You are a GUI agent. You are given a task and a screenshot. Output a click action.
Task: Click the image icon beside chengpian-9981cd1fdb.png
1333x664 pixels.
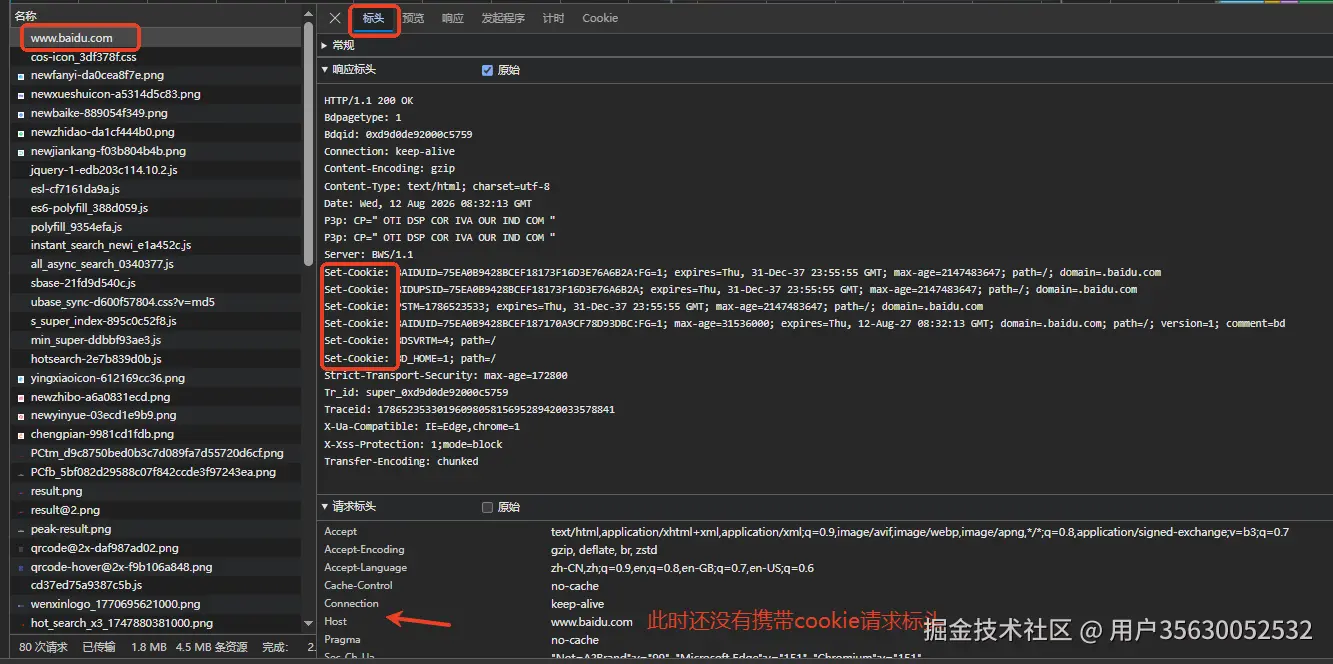tap(21, 435)
